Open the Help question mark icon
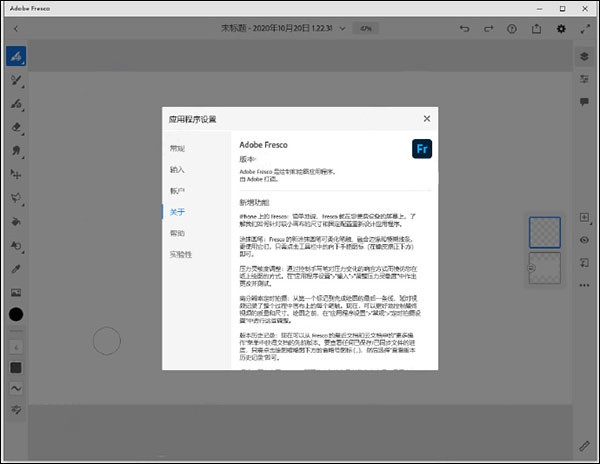Image resolution: width=600 pixels, height=464 pixels. (x=512, y=28)
